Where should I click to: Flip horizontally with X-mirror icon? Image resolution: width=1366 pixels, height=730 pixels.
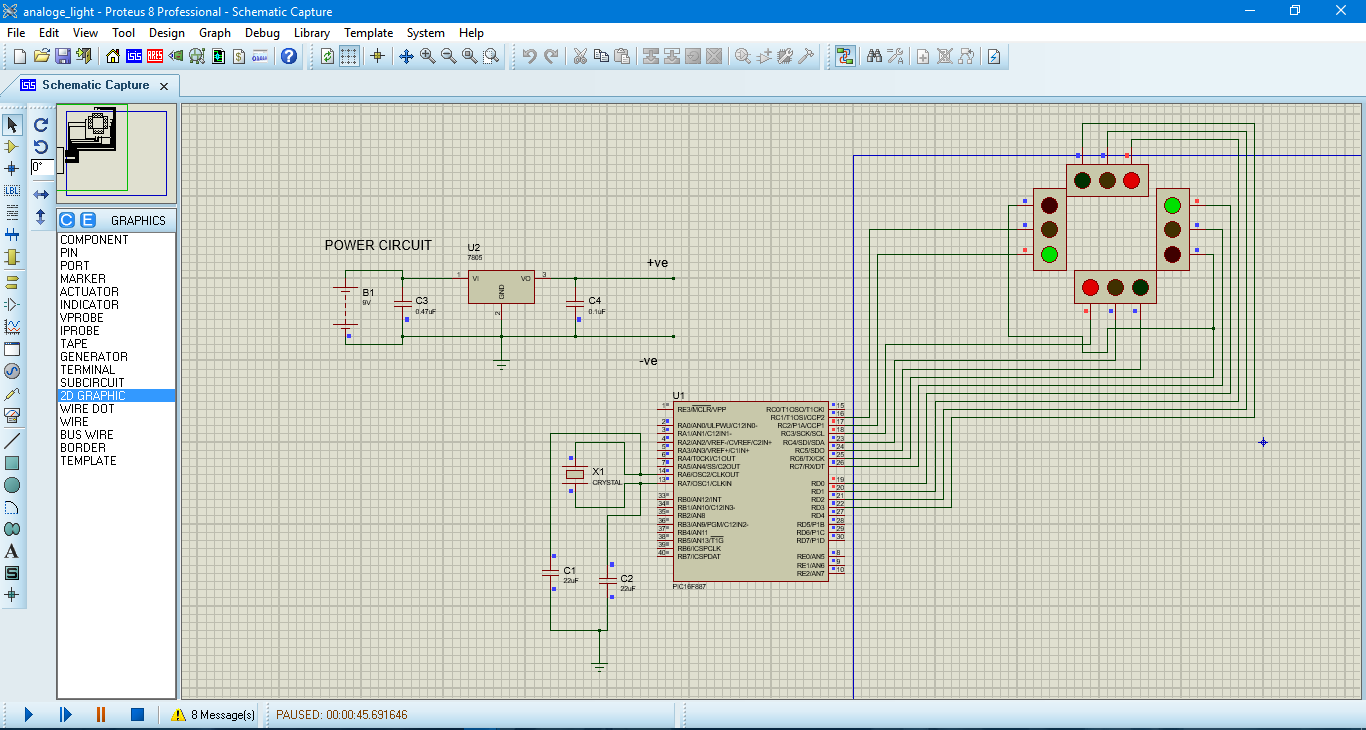[41, 194]
